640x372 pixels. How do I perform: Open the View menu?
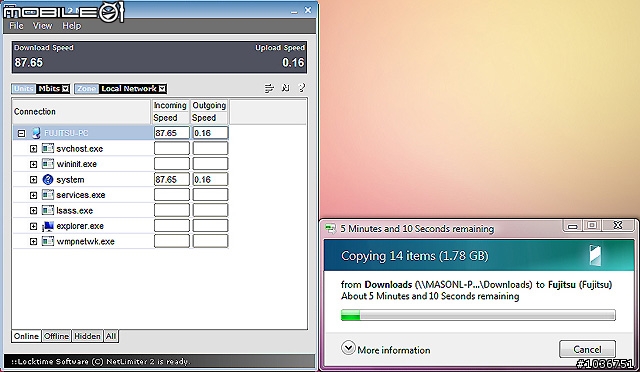pos(42,26)
